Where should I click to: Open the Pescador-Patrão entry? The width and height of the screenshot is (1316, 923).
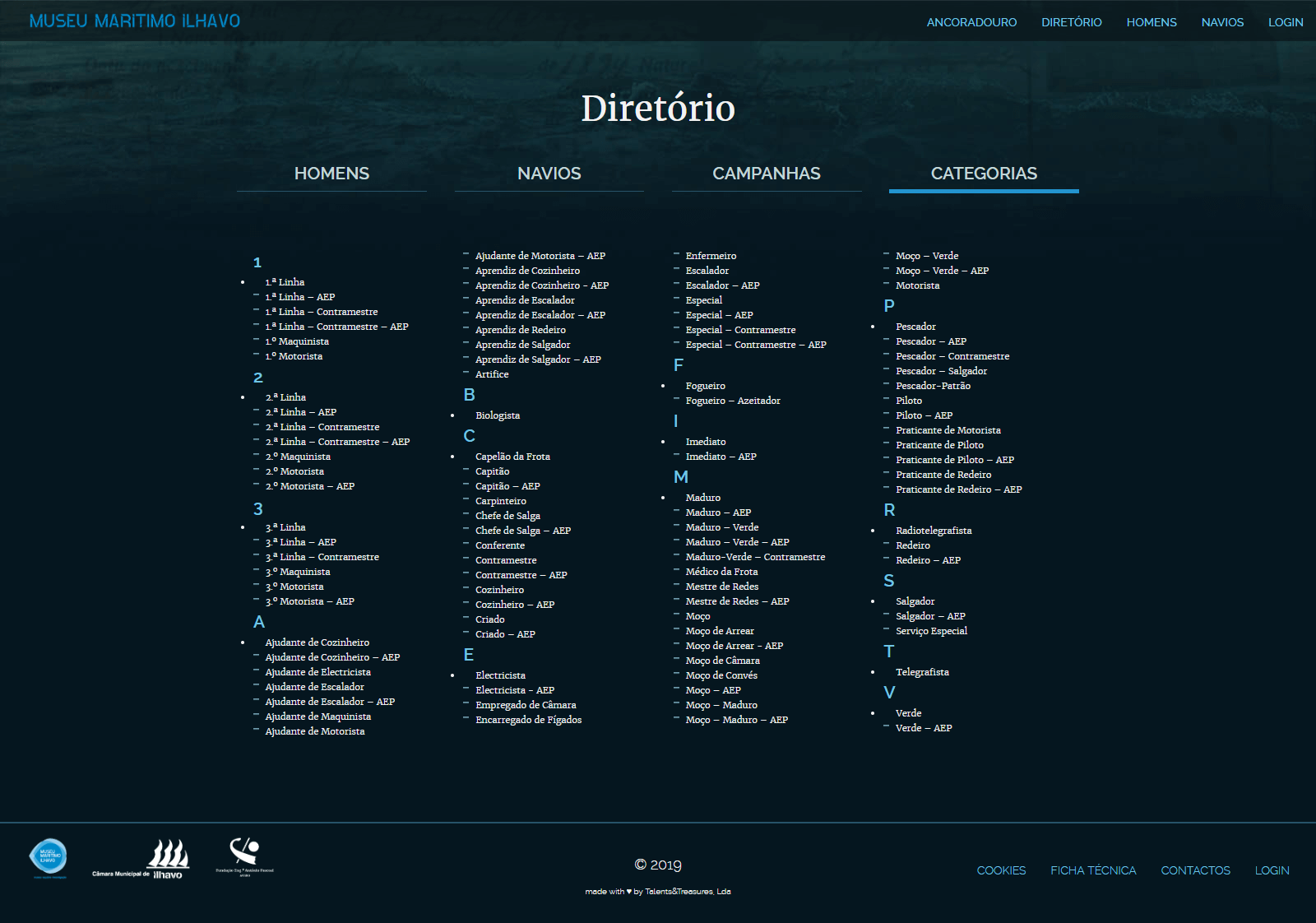tap(935, 385)
